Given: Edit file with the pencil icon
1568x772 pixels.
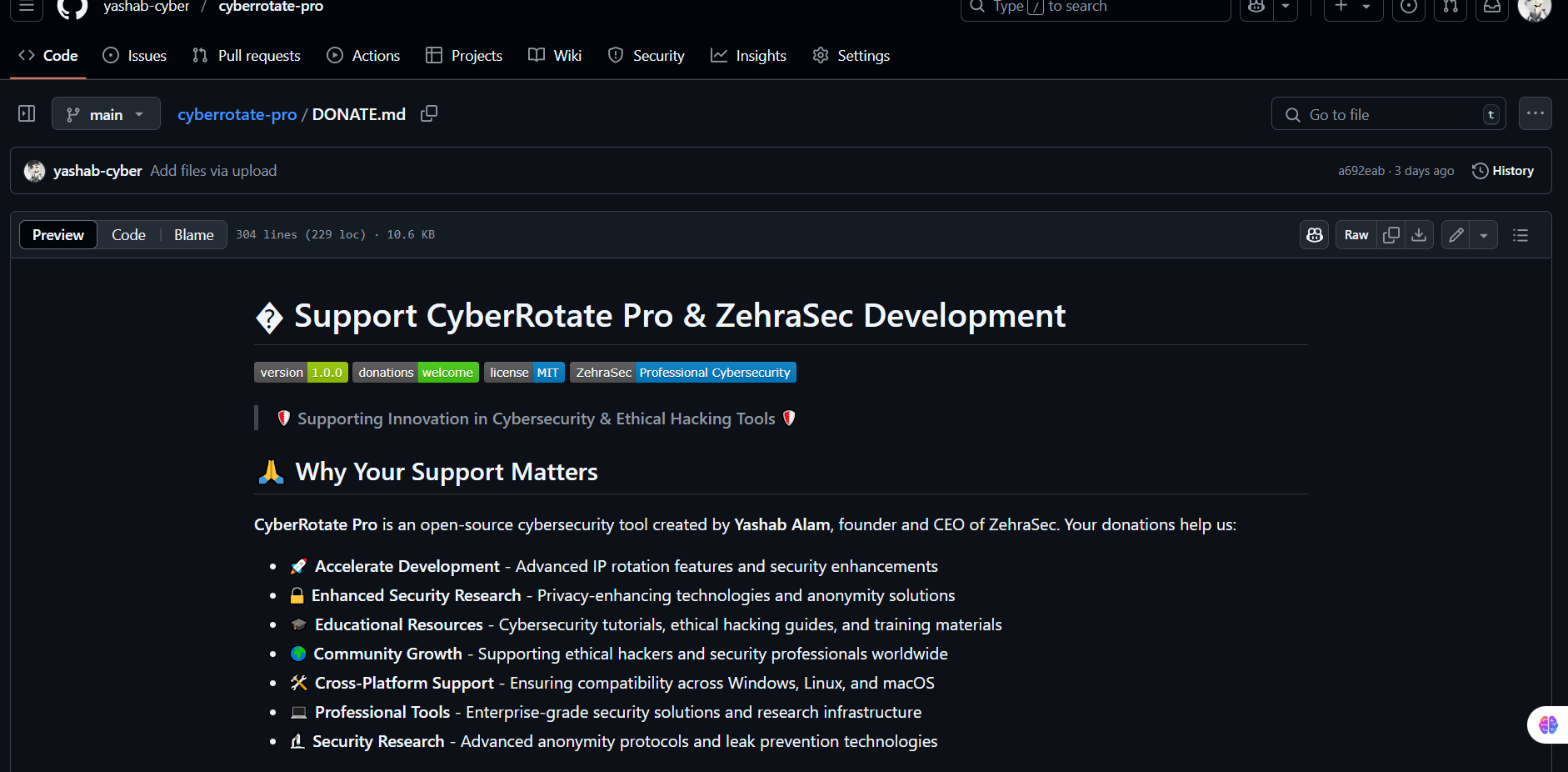Looking at the screenshot, I should point(1456,235).
